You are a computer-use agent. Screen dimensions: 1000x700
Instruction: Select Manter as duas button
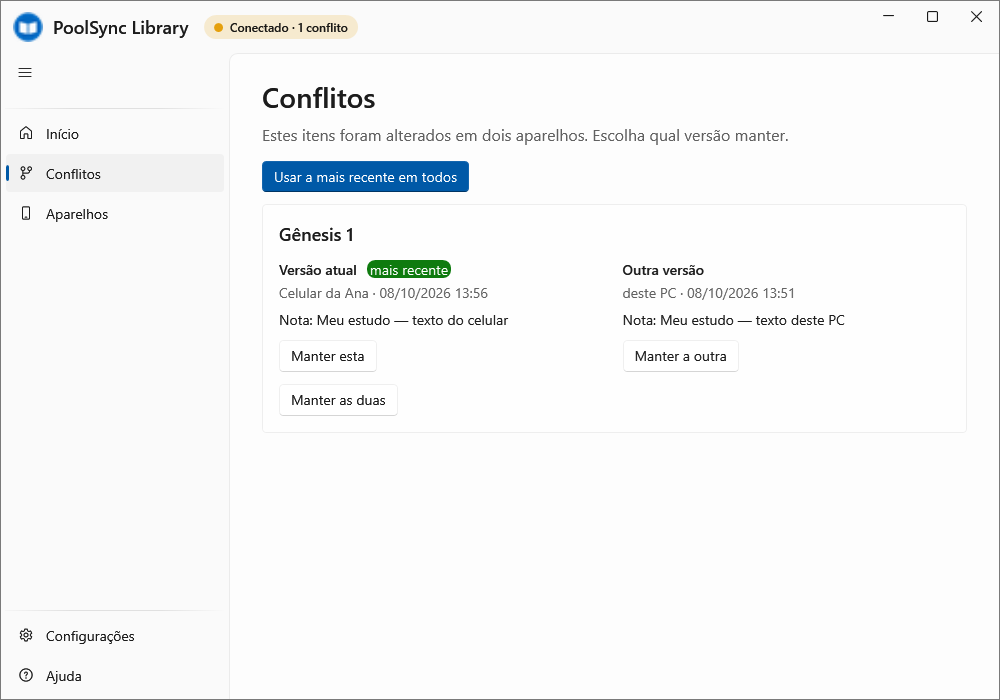coord(338,400)
